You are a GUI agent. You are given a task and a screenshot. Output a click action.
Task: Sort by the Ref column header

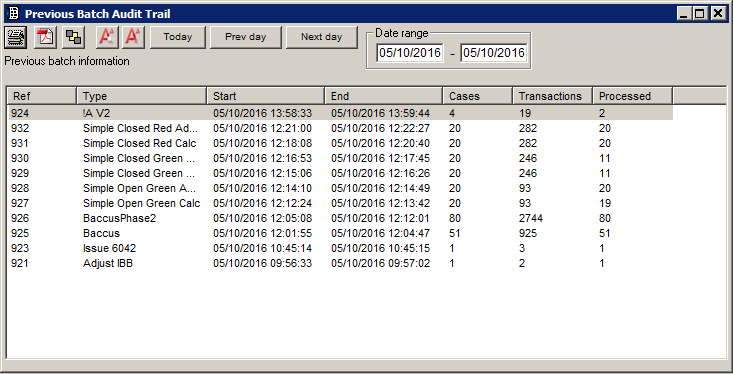tap(42, 96)
